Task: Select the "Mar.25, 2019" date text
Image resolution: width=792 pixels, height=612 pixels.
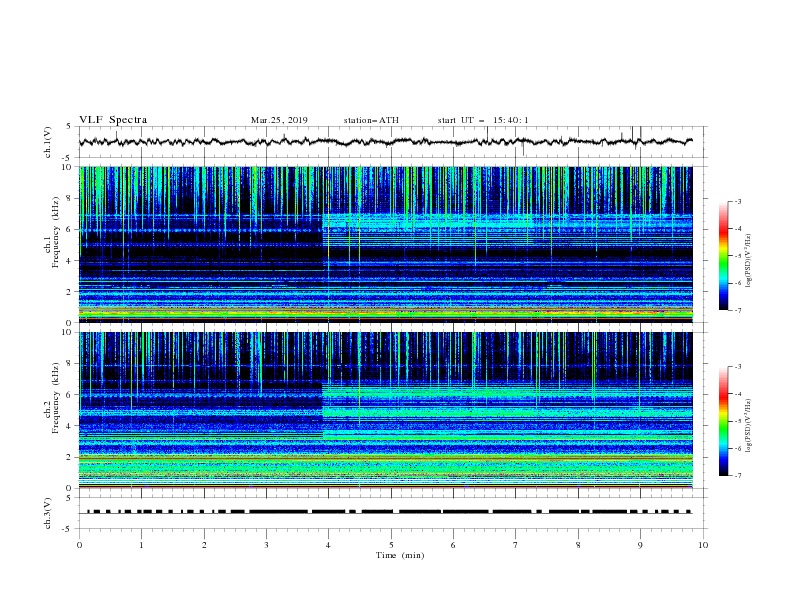Action: [279, 120]
